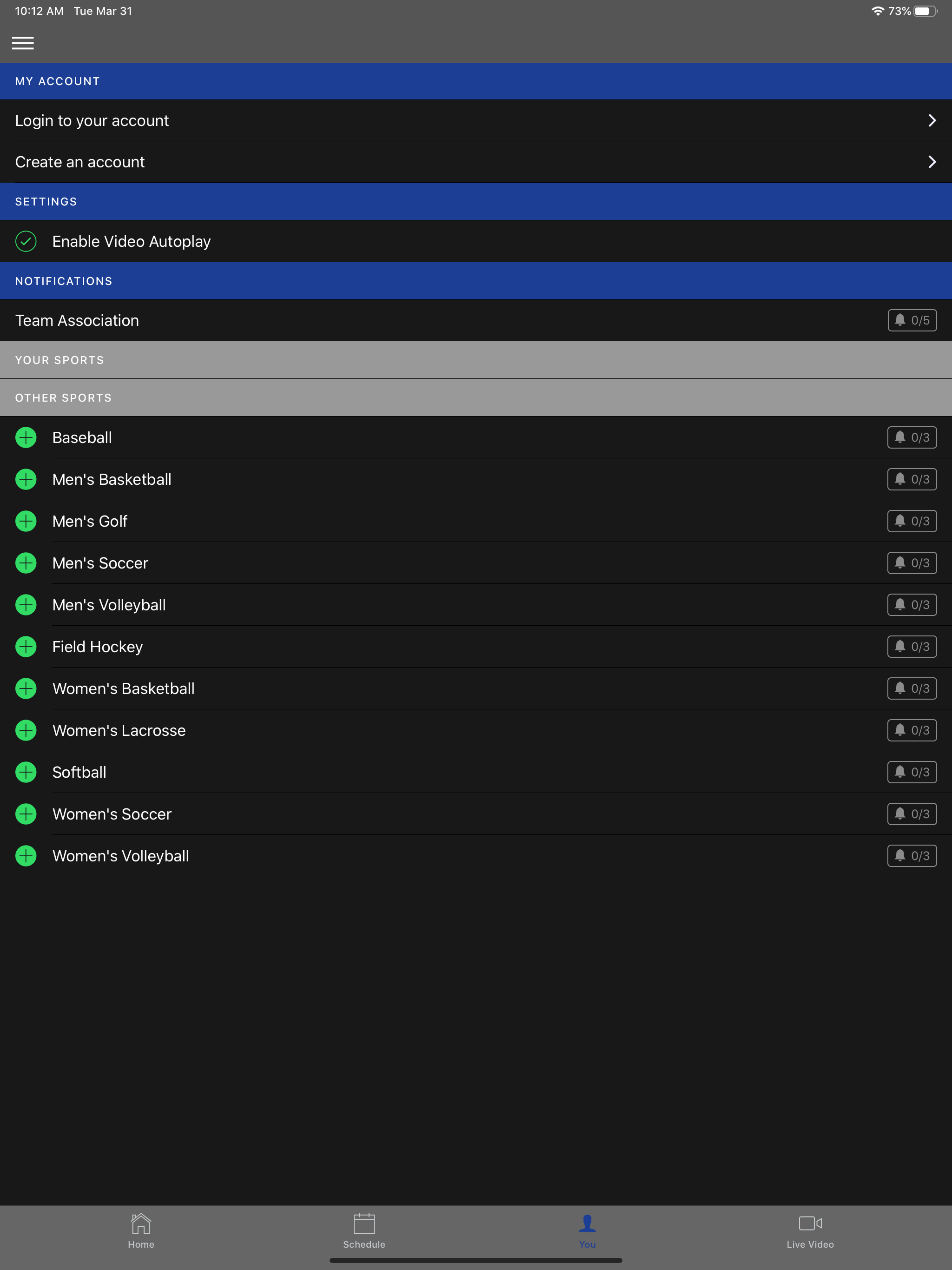Select the You tab
The width and height of the screenshot is (952, 1270).
click(x=587, y=1231)
